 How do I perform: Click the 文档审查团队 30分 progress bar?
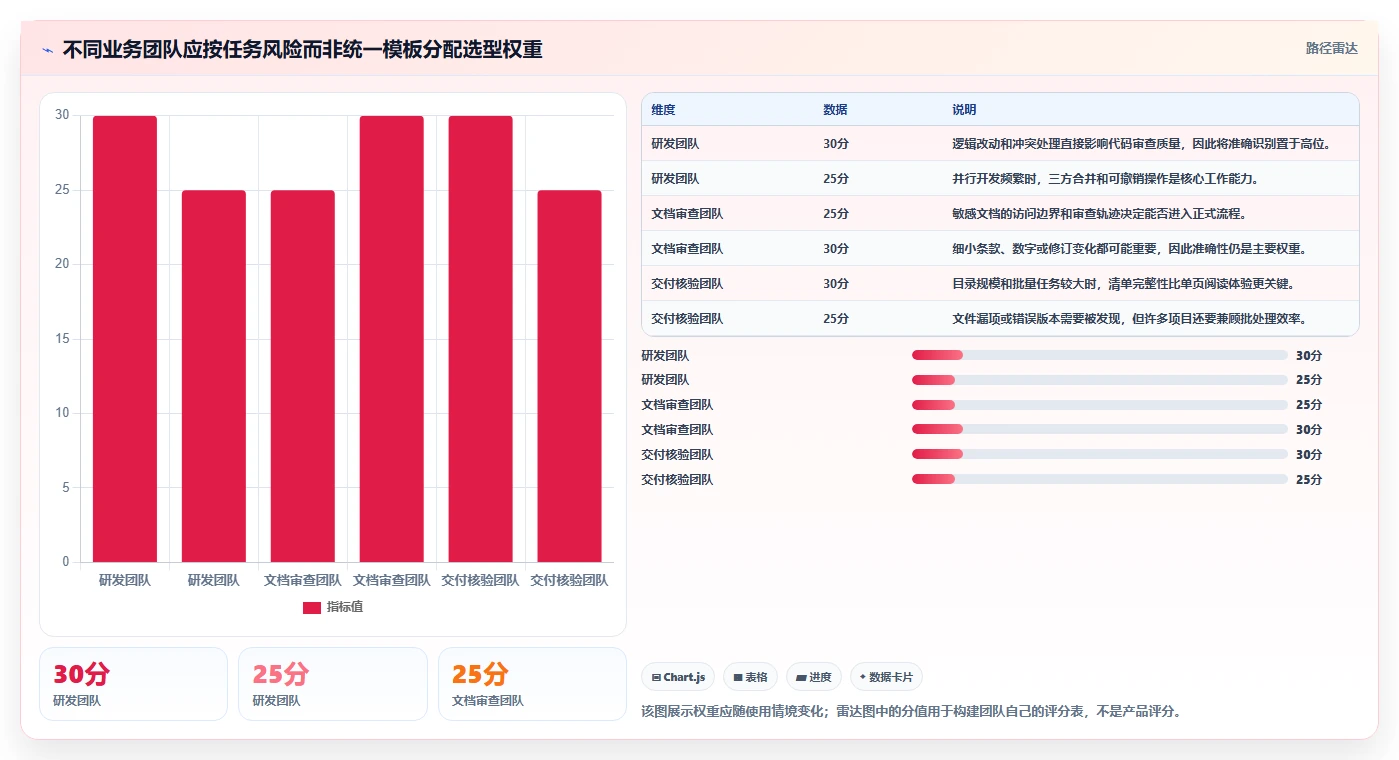1099,429
